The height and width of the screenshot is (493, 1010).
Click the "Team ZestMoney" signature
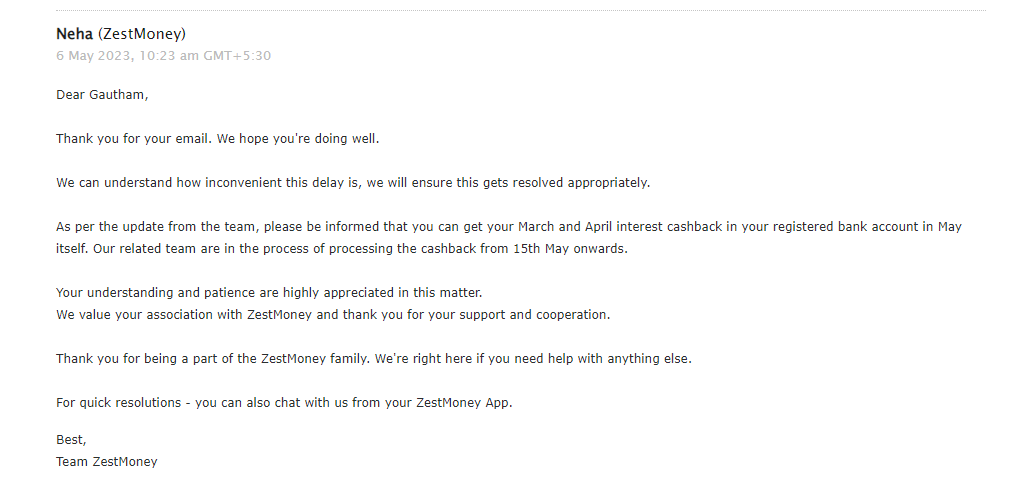107,462
